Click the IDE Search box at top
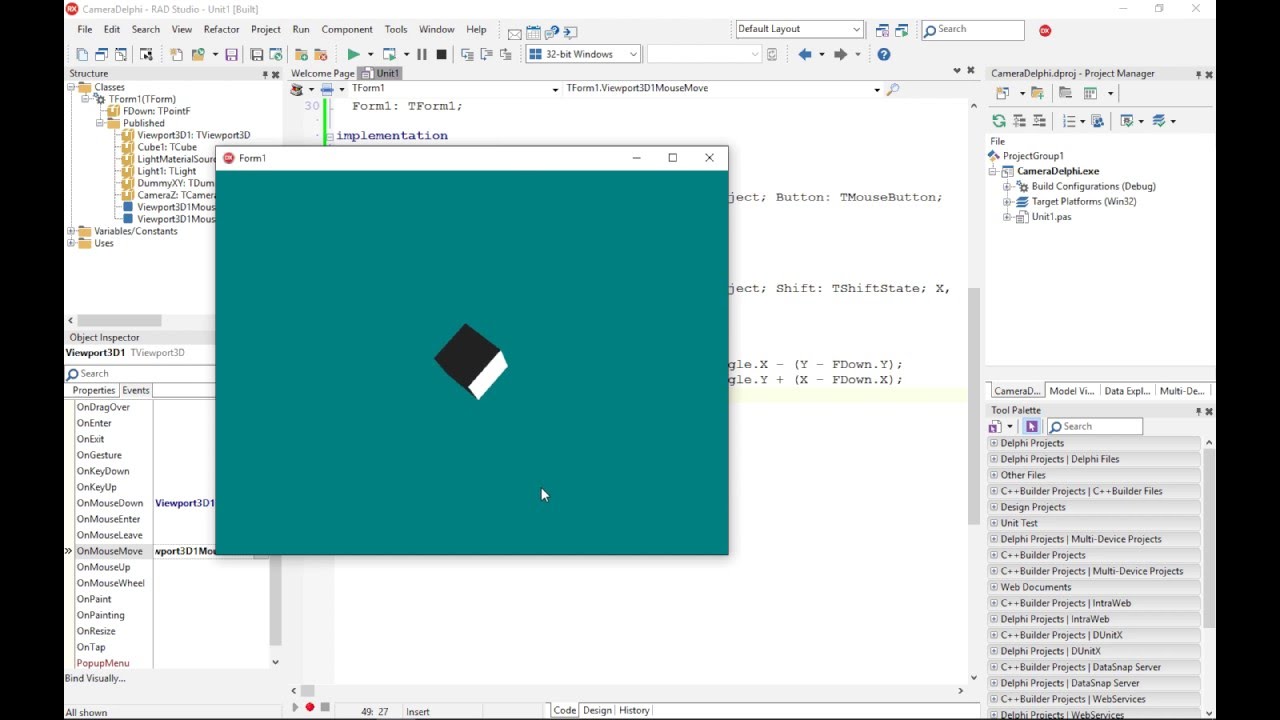Screen dimensions: 1280x720 pos(973,30)
